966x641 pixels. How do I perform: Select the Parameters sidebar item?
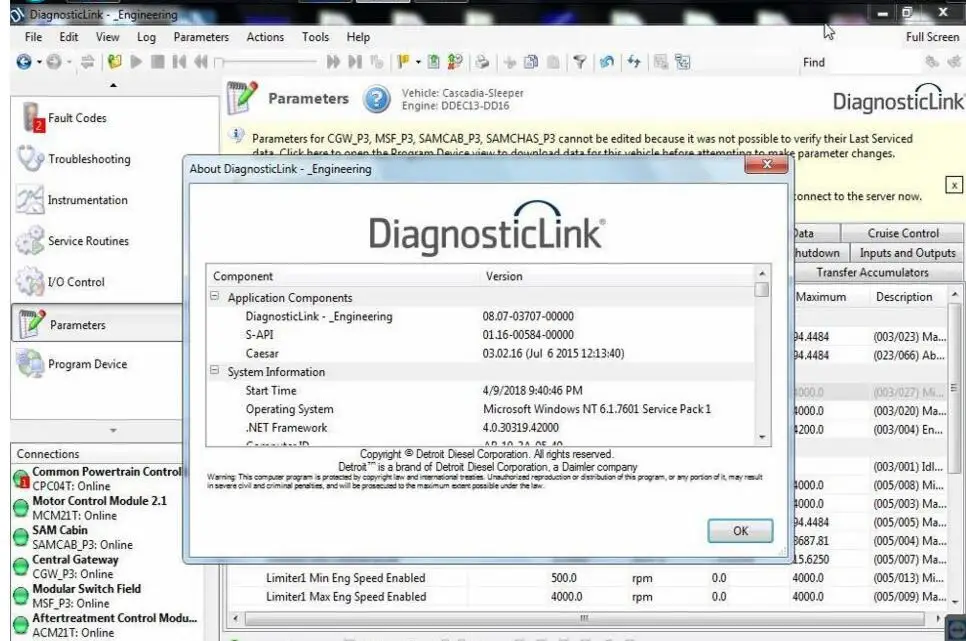(x=97, y=324)
